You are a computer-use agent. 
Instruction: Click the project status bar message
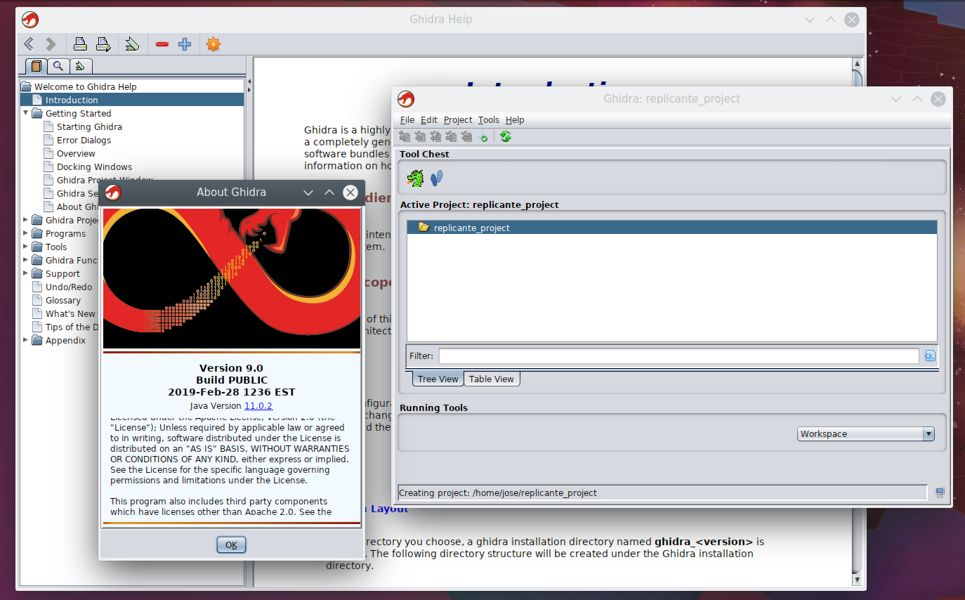[x=498, y=493]
